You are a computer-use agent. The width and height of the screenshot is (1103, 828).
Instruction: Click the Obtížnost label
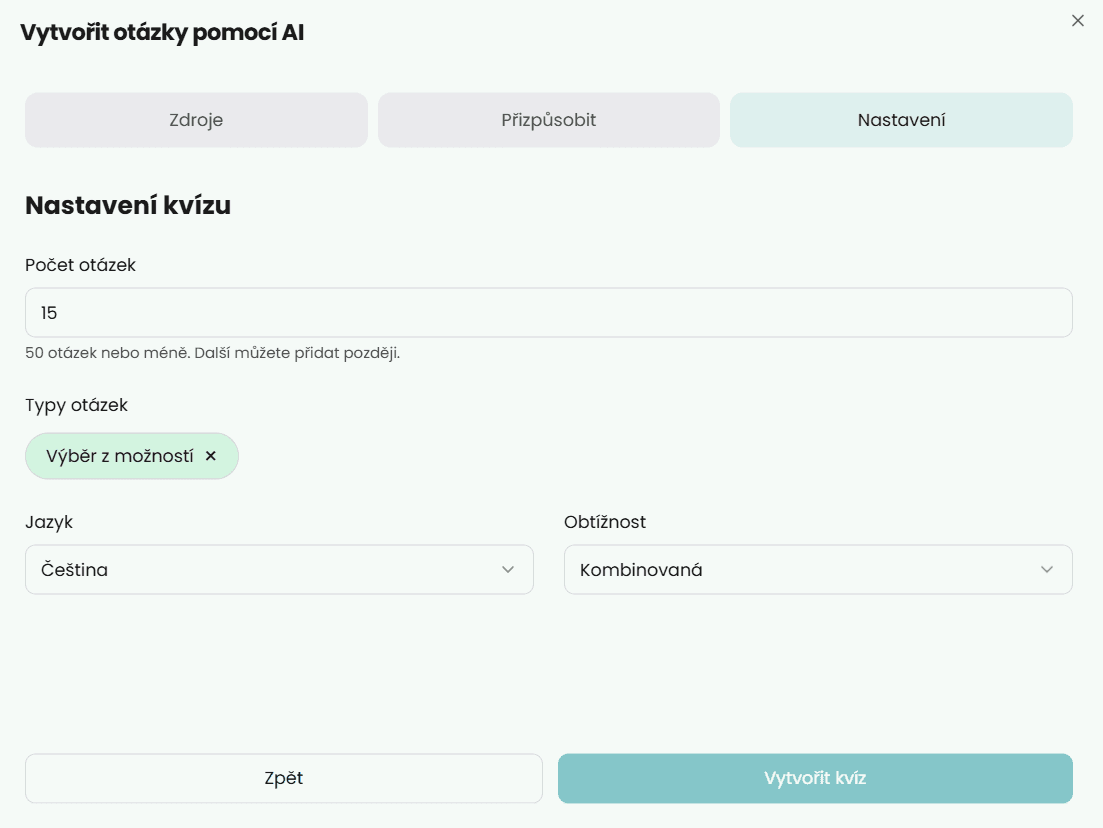[605, 522]
